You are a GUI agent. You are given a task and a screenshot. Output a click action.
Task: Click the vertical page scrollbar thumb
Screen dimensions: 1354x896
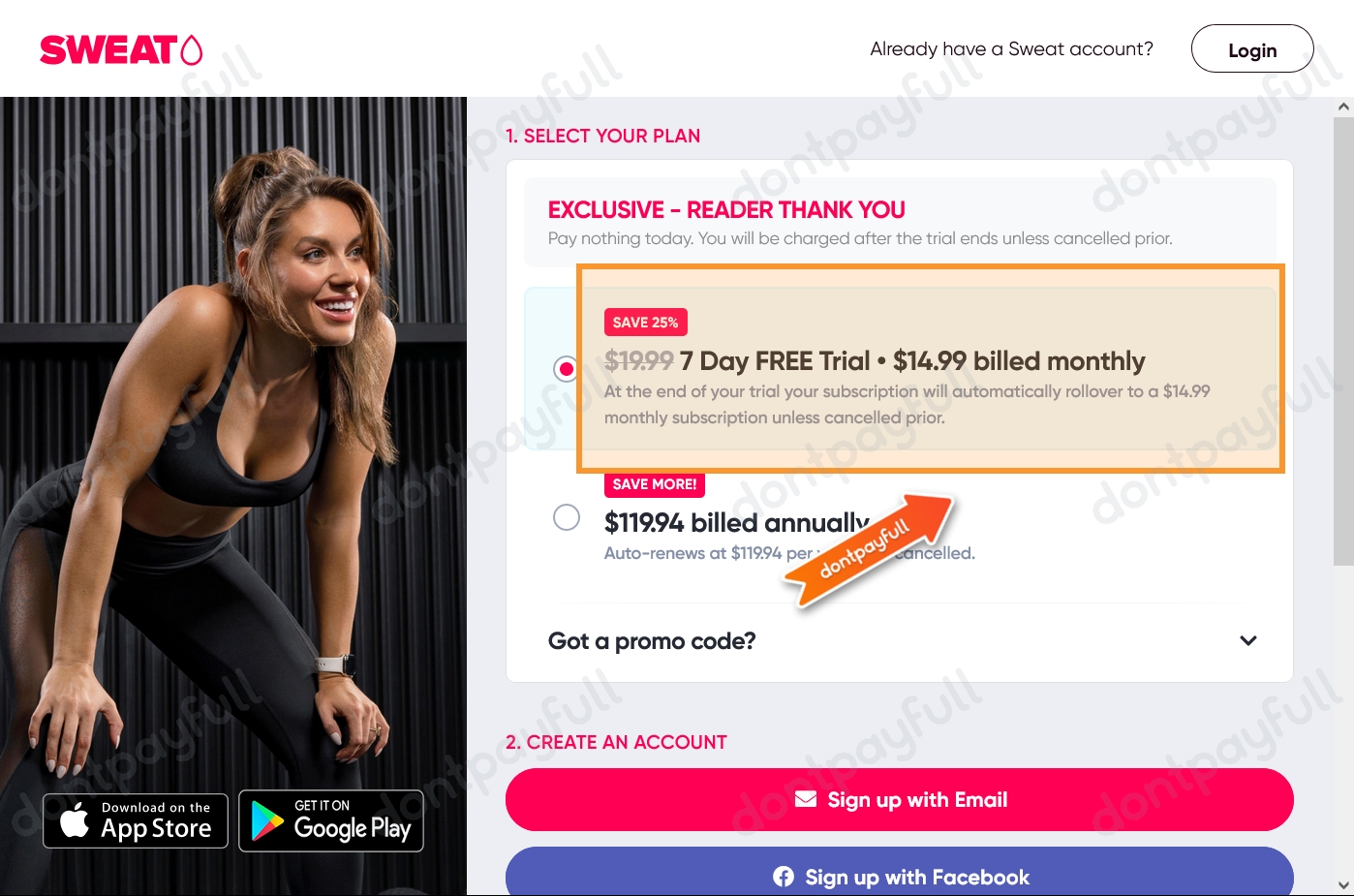click(1343, 341)
